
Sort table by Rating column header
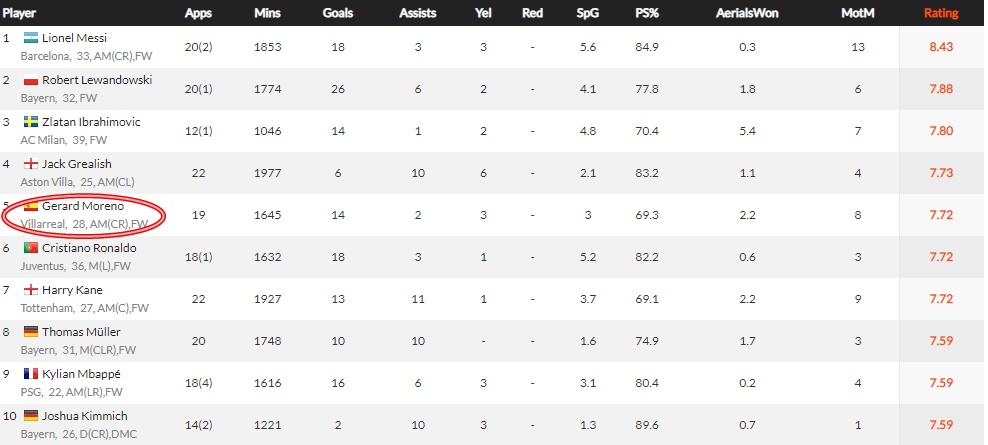pyautogui.click(x=941, y=13)
